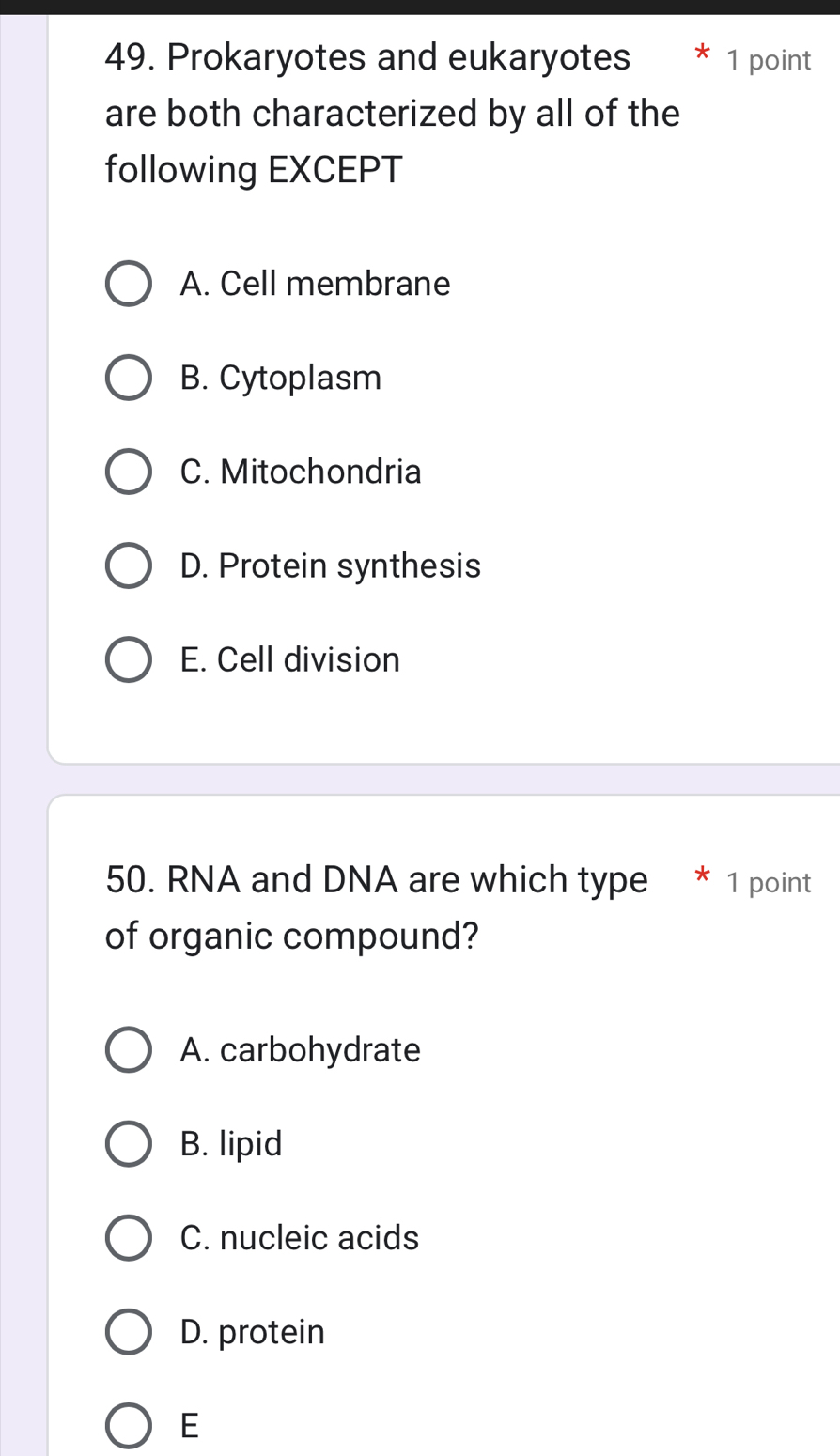Select the lipid radio button
This screenshot has width=840, height=1456.
tap(128, 1143)
